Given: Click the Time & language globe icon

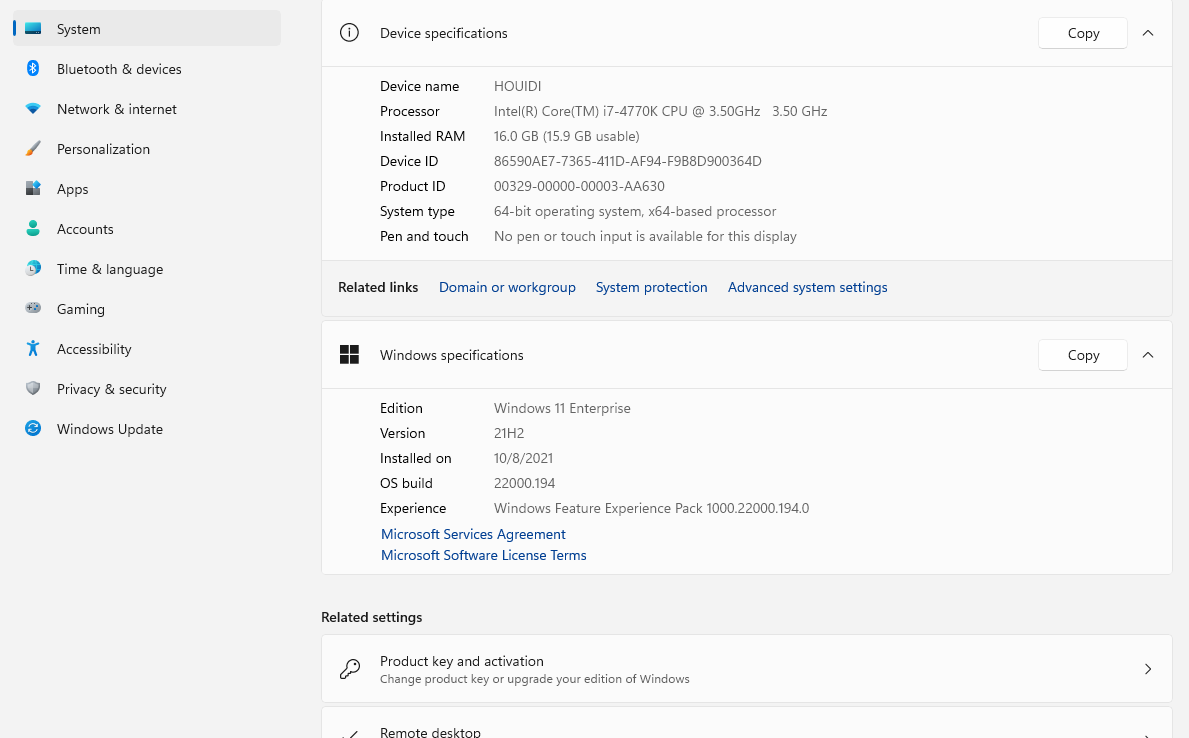Looking at the screenshot, I should [x=33, y=269].
